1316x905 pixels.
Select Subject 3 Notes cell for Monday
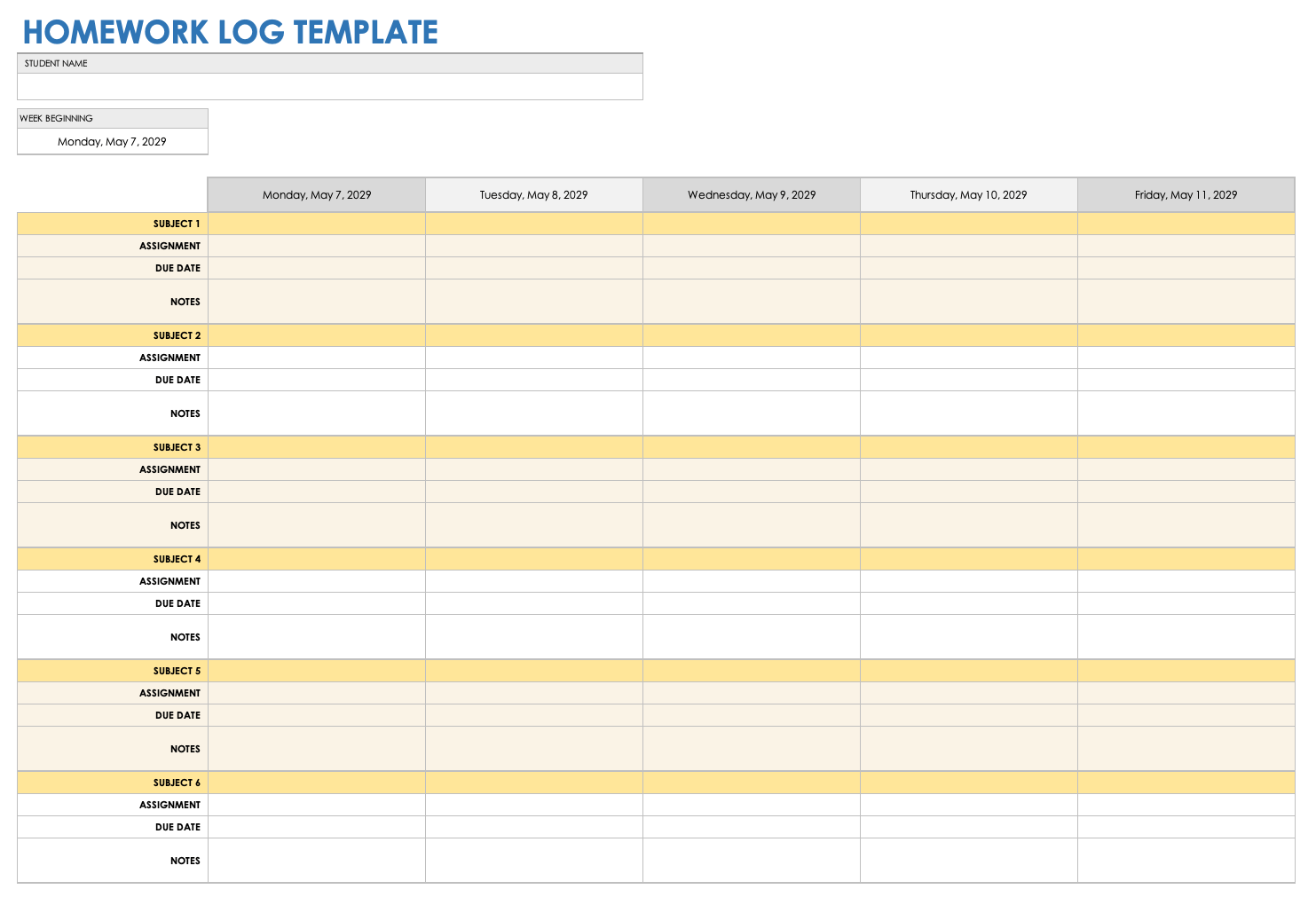coord(317,525)
